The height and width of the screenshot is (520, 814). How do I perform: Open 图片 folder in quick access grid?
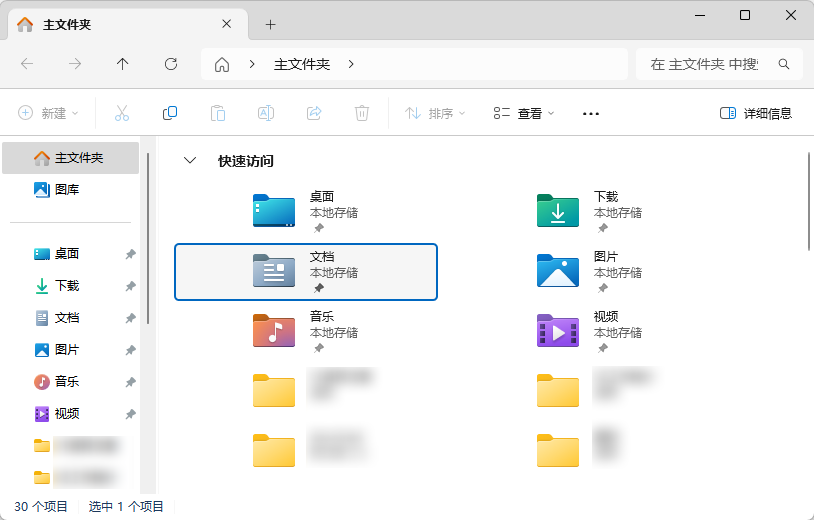click(x=590, y=272)
